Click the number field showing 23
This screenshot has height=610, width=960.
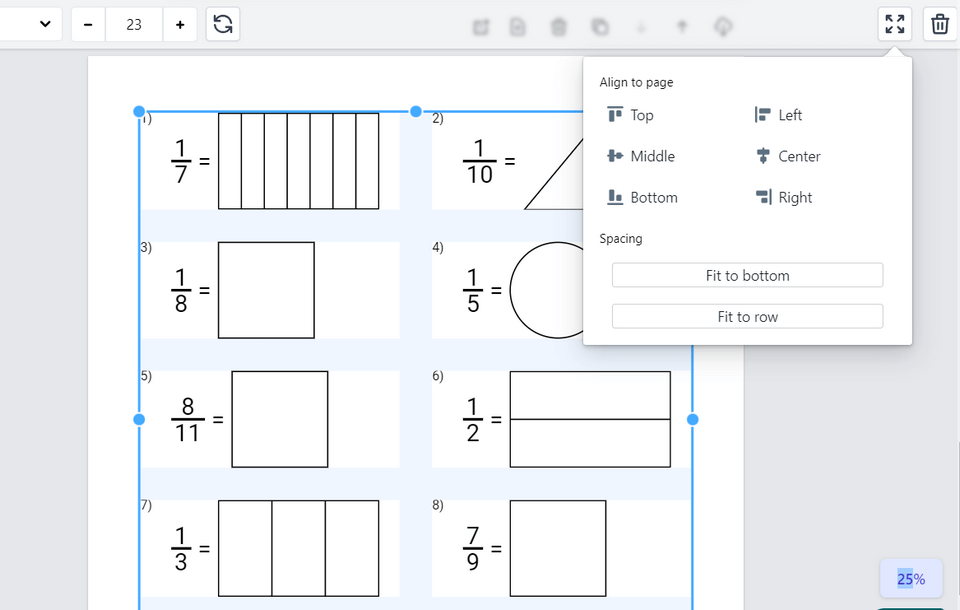click(x=134, y=24)
